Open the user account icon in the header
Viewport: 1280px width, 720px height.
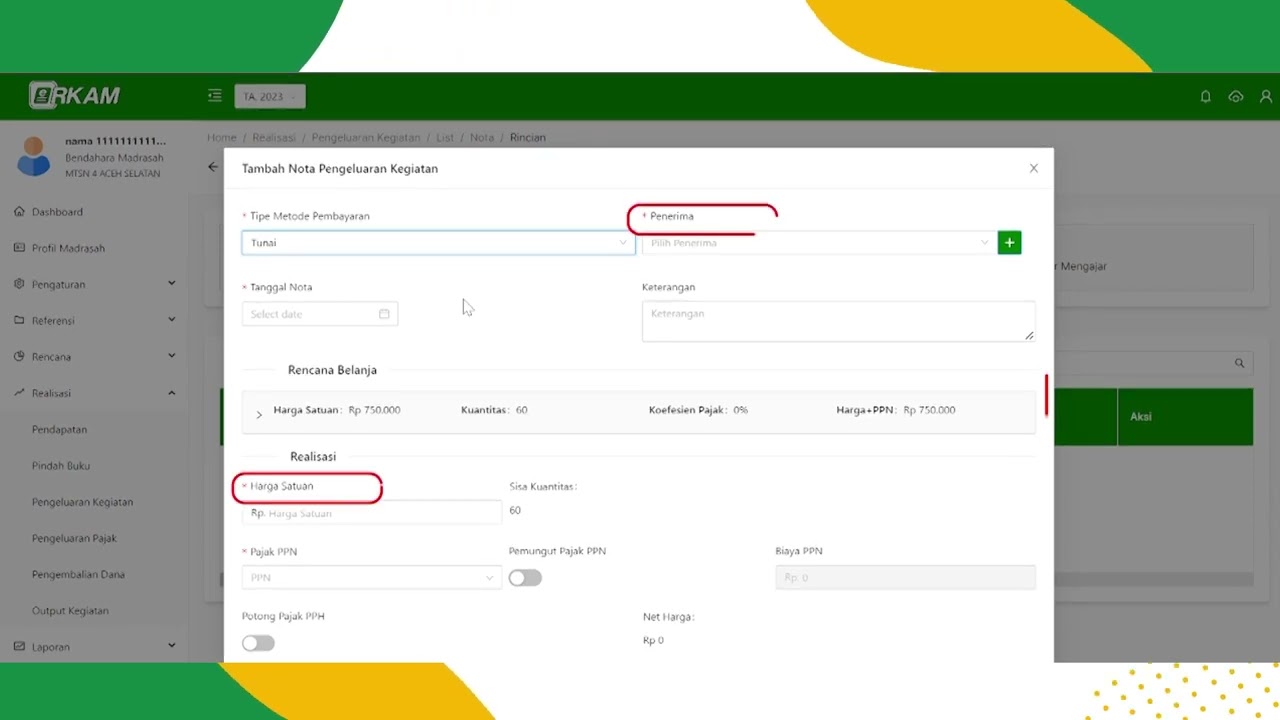[1266, 97]
